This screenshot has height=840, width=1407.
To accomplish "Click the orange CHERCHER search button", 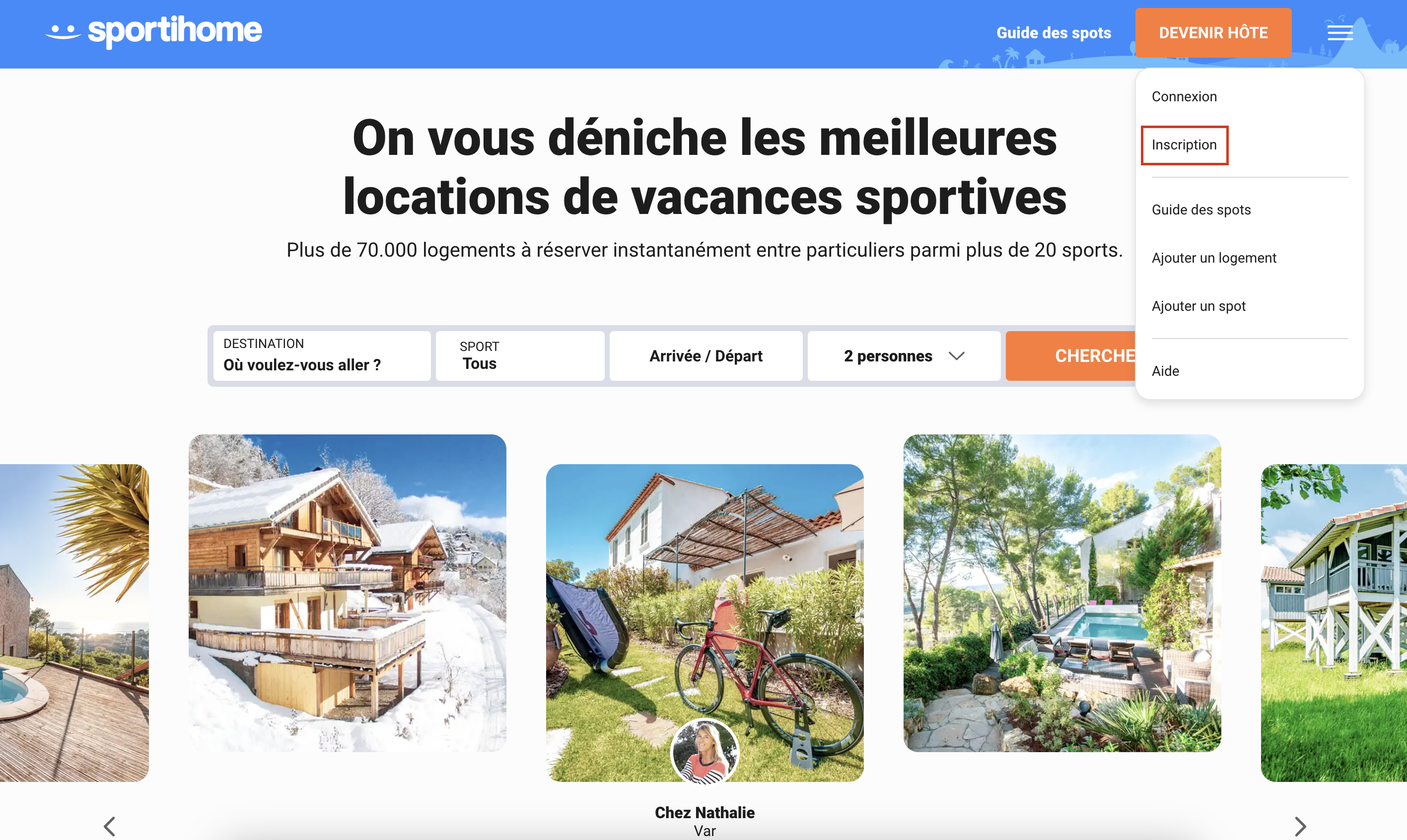I will click(1071, 355).
